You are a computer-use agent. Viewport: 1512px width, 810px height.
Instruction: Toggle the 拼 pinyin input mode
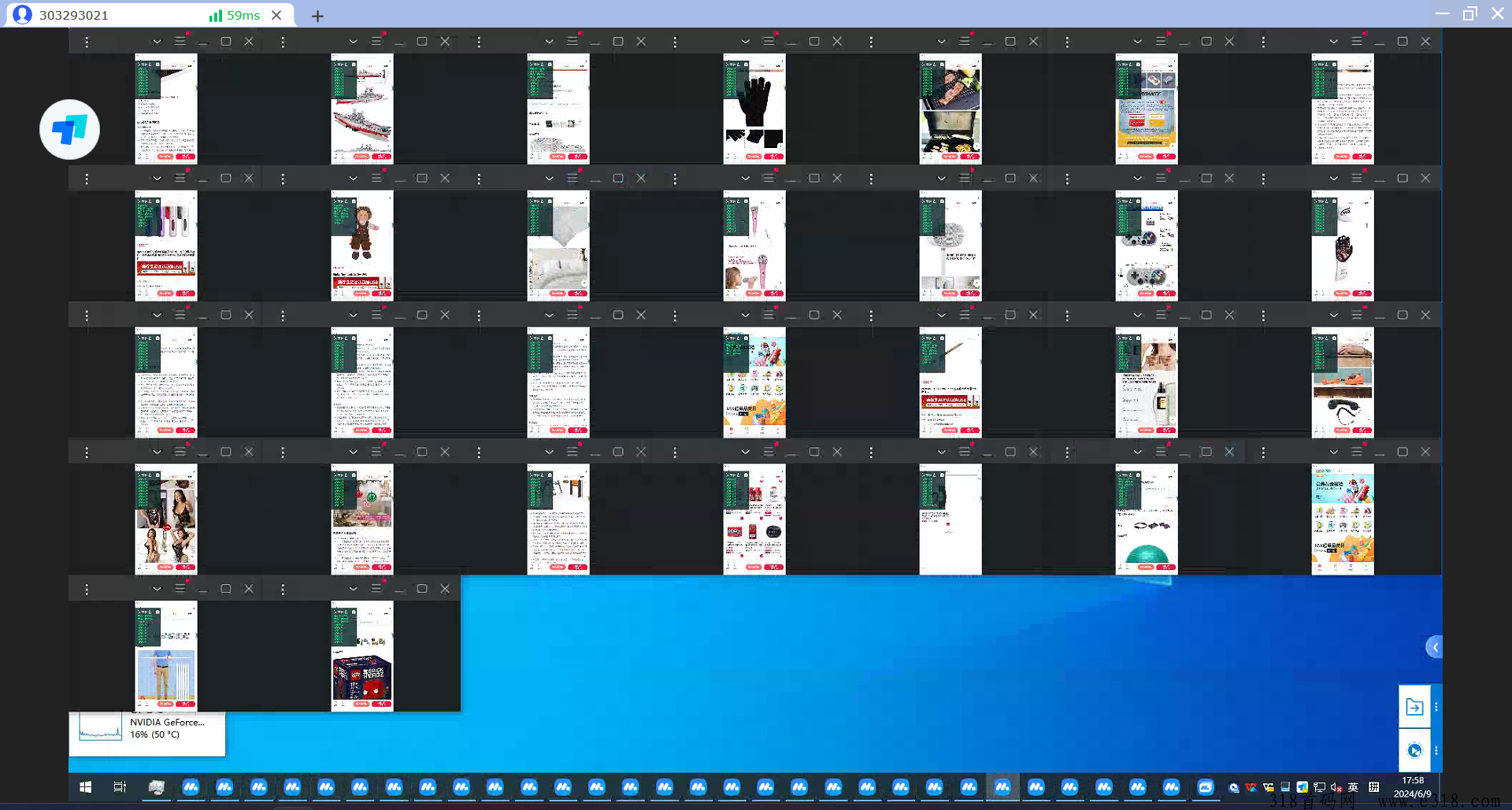[x=1374, y=787]
